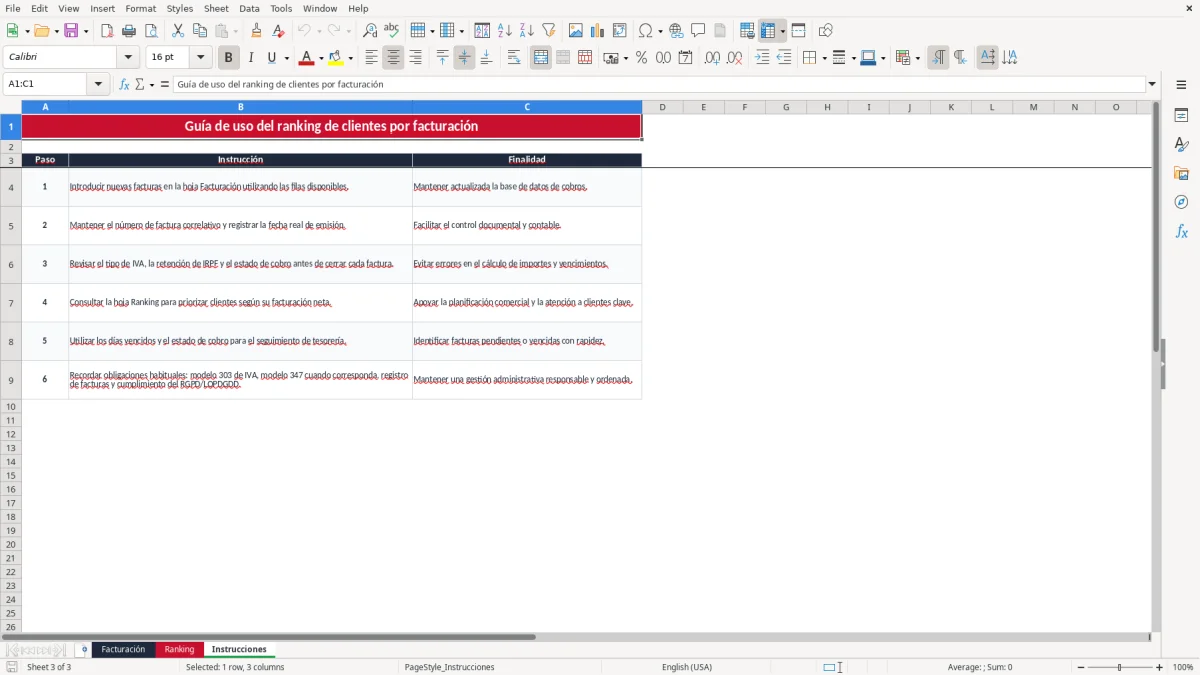Format as date
This screenshot has height=675, width=1200.
[685, 58]
